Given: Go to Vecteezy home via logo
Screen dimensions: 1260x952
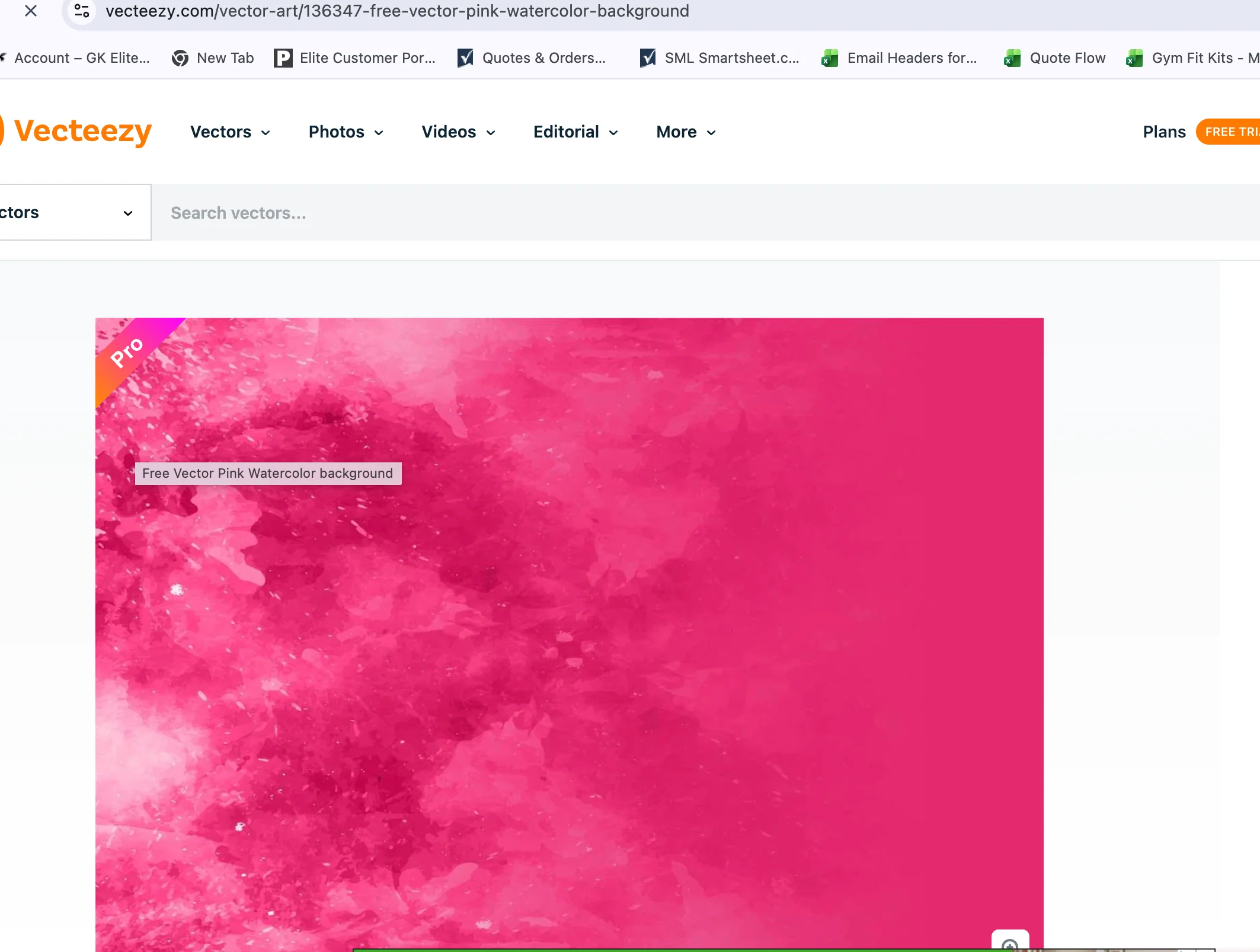Looking at the screenshot, I should tap(76, 131).
